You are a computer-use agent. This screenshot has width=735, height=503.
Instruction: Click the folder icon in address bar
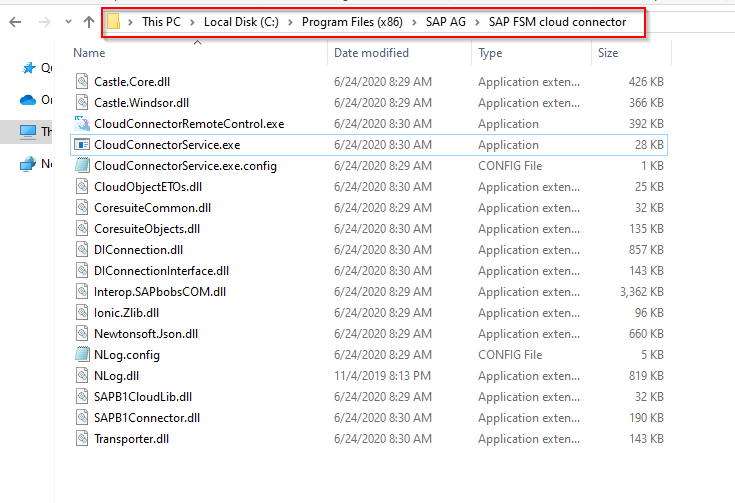click(x=113, y=22)
